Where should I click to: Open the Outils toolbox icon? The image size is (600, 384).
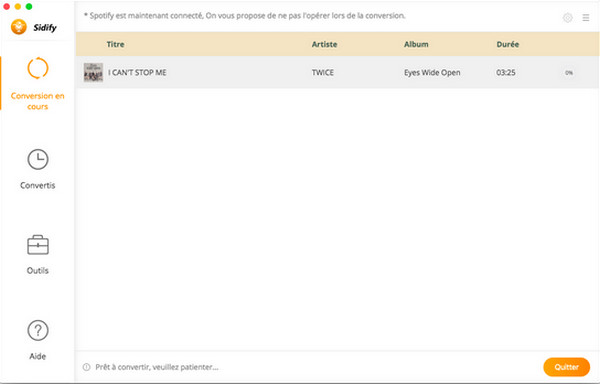[38, 245]
